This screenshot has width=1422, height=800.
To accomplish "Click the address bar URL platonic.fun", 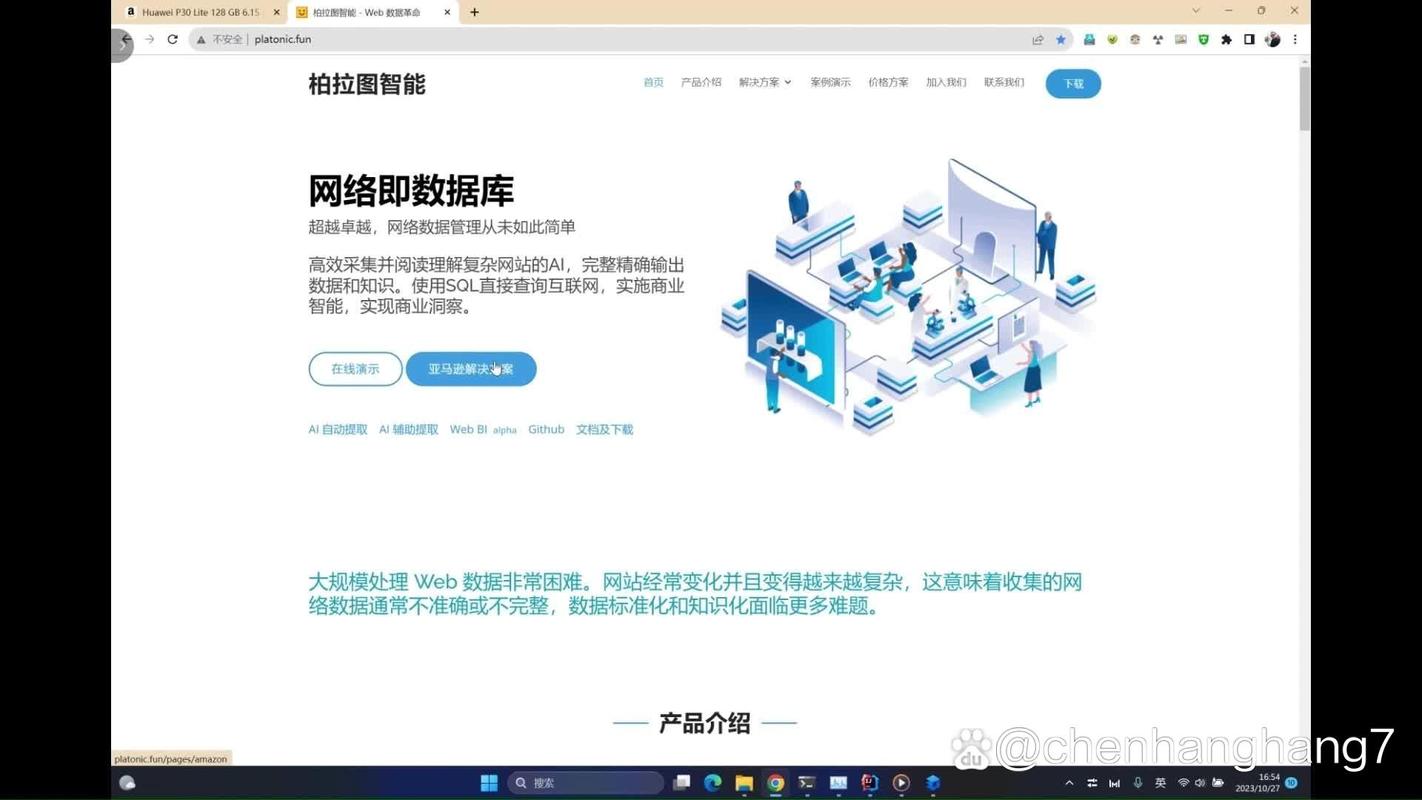I will point(283,40).
